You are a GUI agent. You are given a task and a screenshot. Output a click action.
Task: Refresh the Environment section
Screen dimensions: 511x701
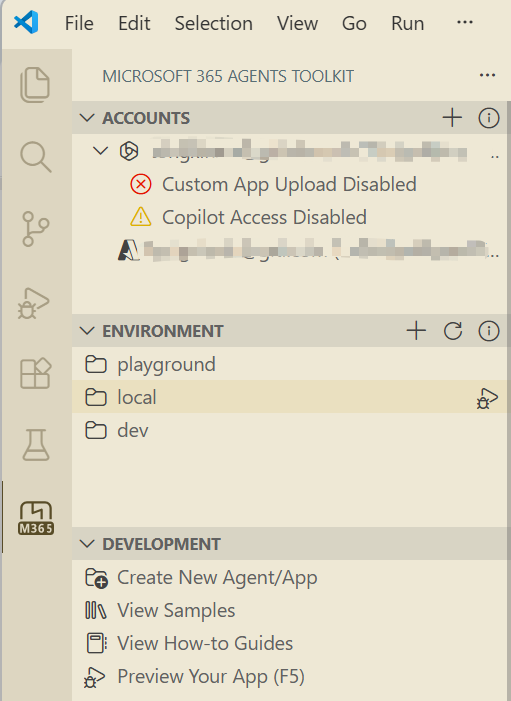[x=453, y=331]
